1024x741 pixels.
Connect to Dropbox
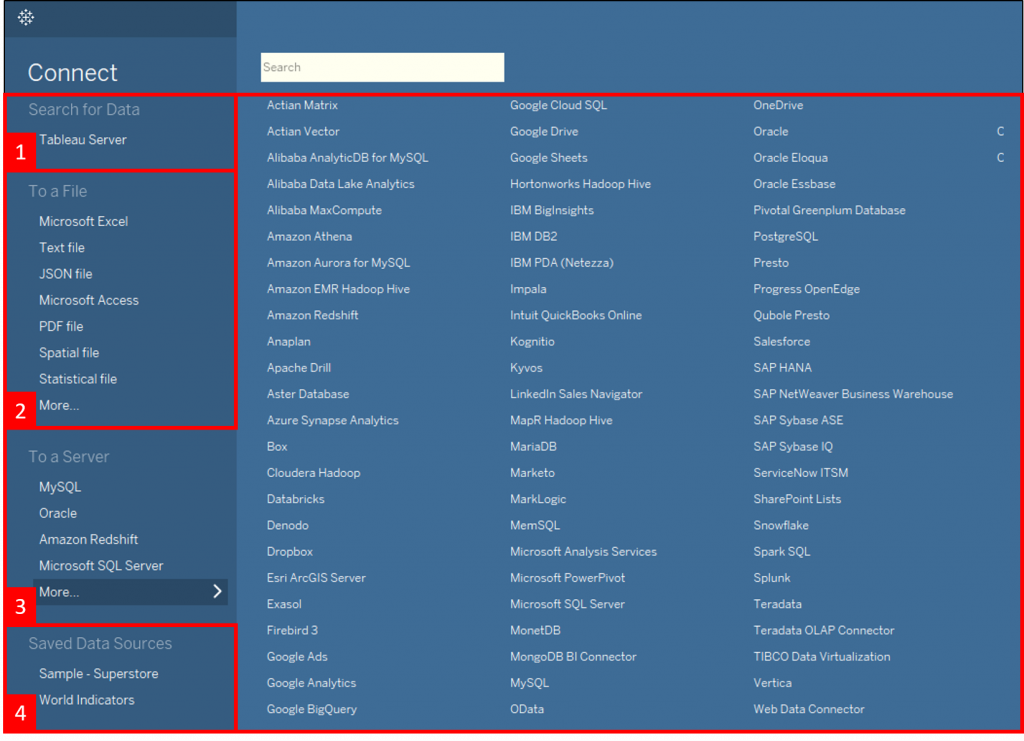(x=289, y=552)
